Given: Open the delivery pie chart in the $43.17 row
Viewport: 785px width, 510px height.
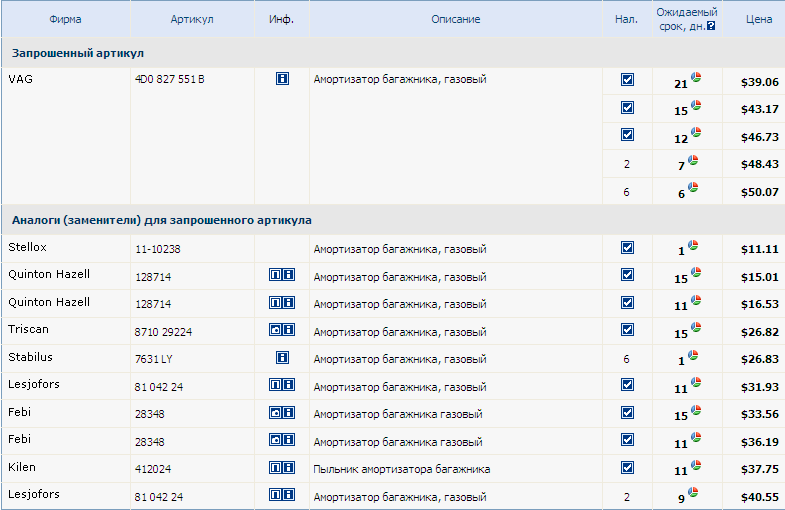Looking at the screenshot, I should tap(696, 105).
